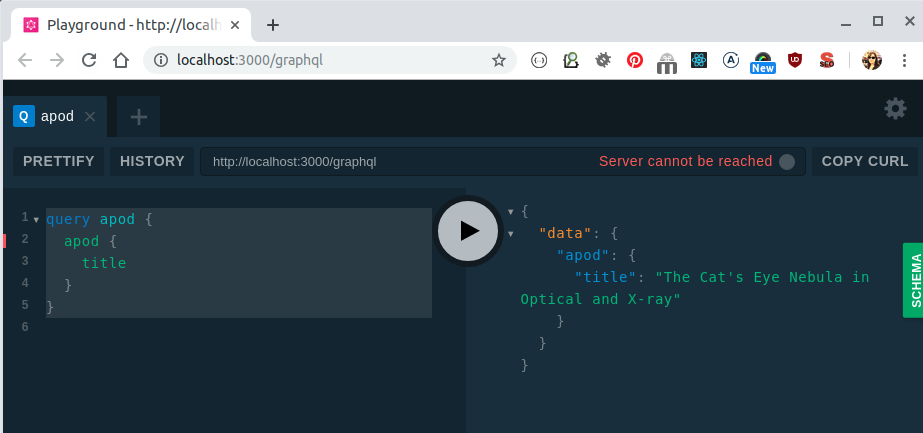Viewport: 923px width, 433px height.
Task: Open the Pinterest extension
Action: coord(635,60)
